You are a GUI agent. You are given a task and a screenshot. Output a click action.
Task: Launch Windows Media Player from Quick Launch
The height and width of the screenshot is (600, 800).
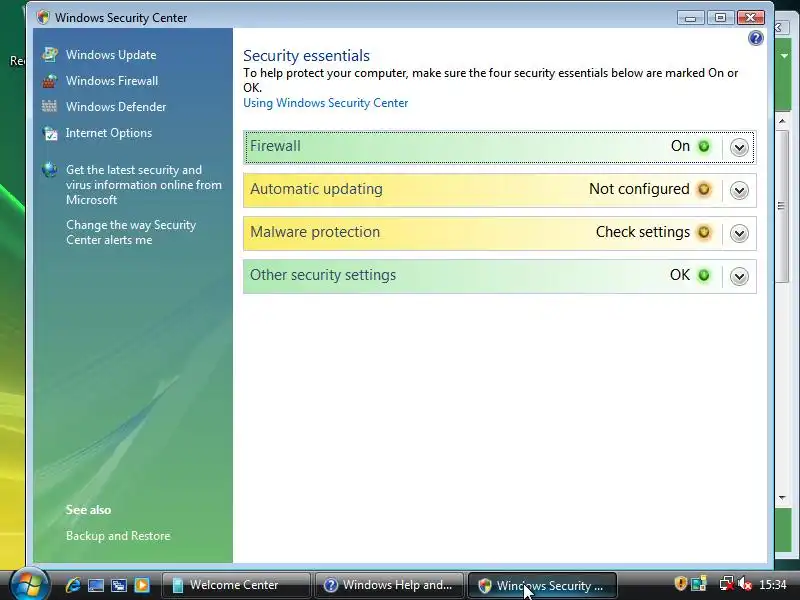click(142, 585)
